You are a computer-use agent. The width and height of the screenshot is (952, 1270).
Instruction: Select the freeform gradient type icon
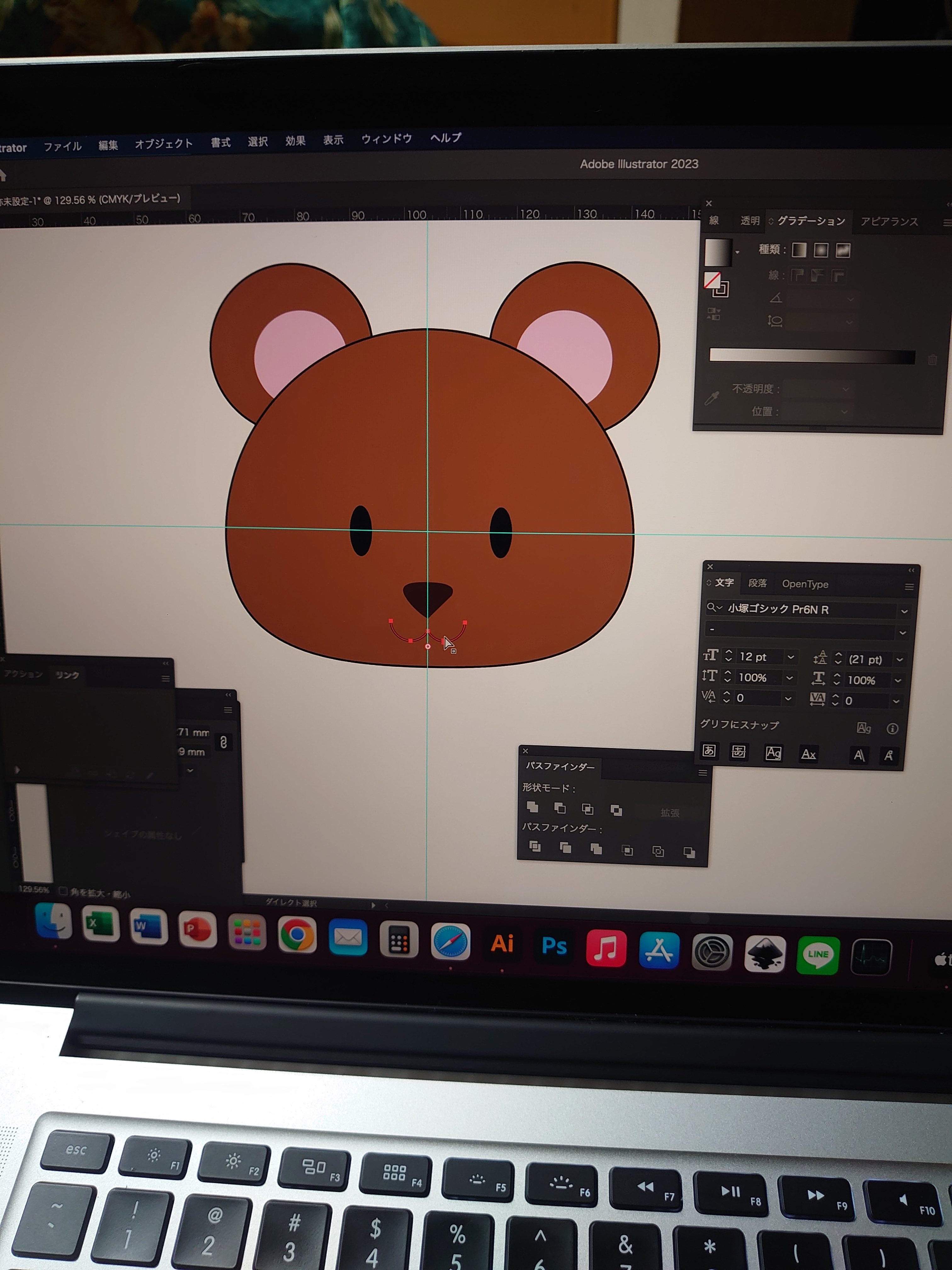(843, 250)
